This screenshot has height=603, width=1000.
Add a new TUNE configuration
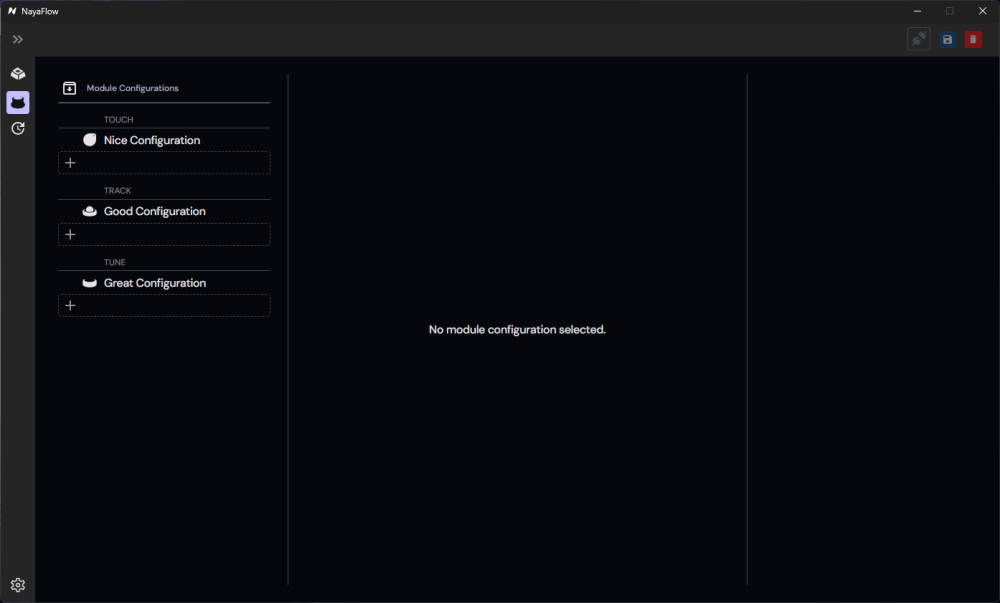pos(164,305)
